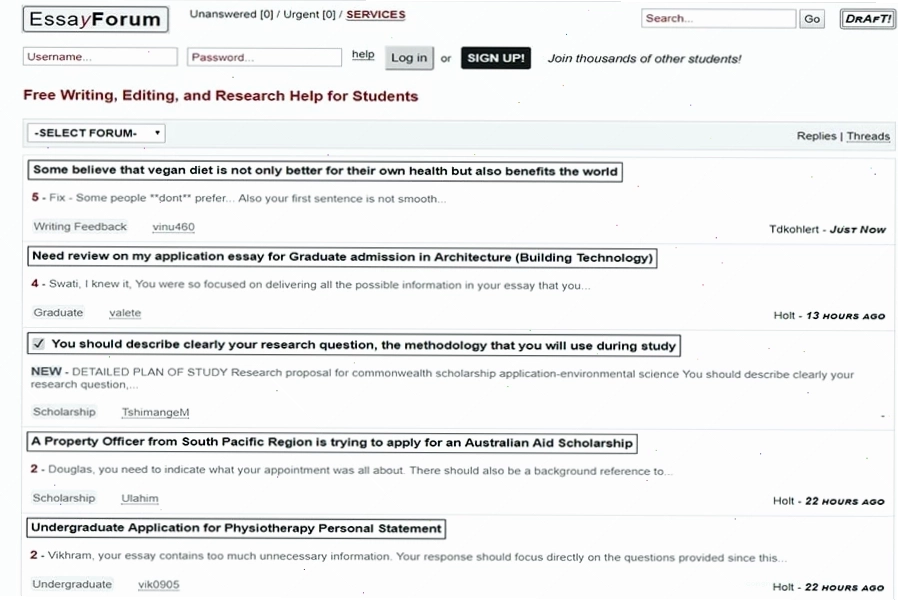
Task: Open the Writing Feedback category tag
Action: (x=80, y=227)
